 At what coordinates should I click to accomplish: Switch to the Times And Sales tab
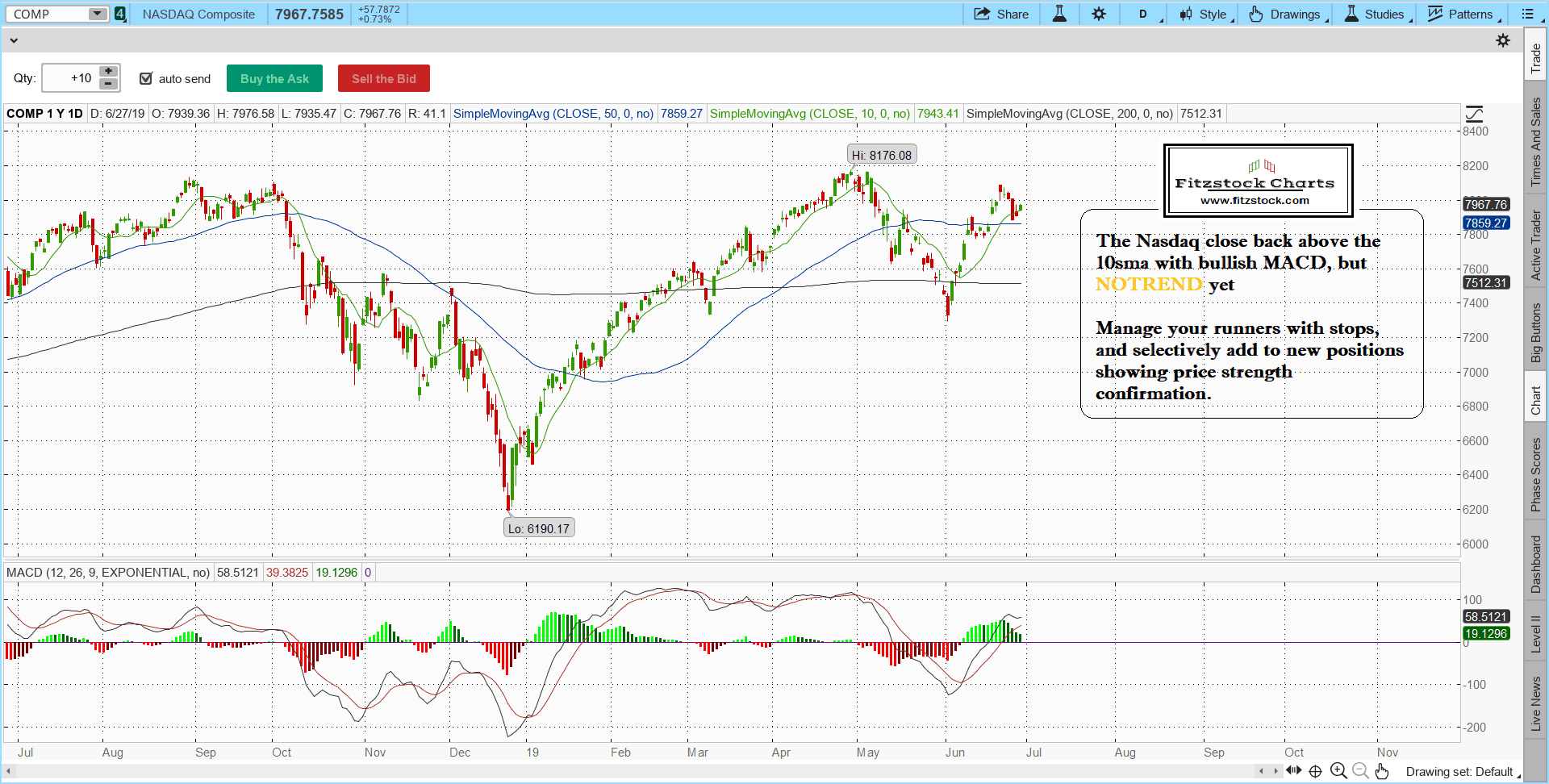[1536, 141]
